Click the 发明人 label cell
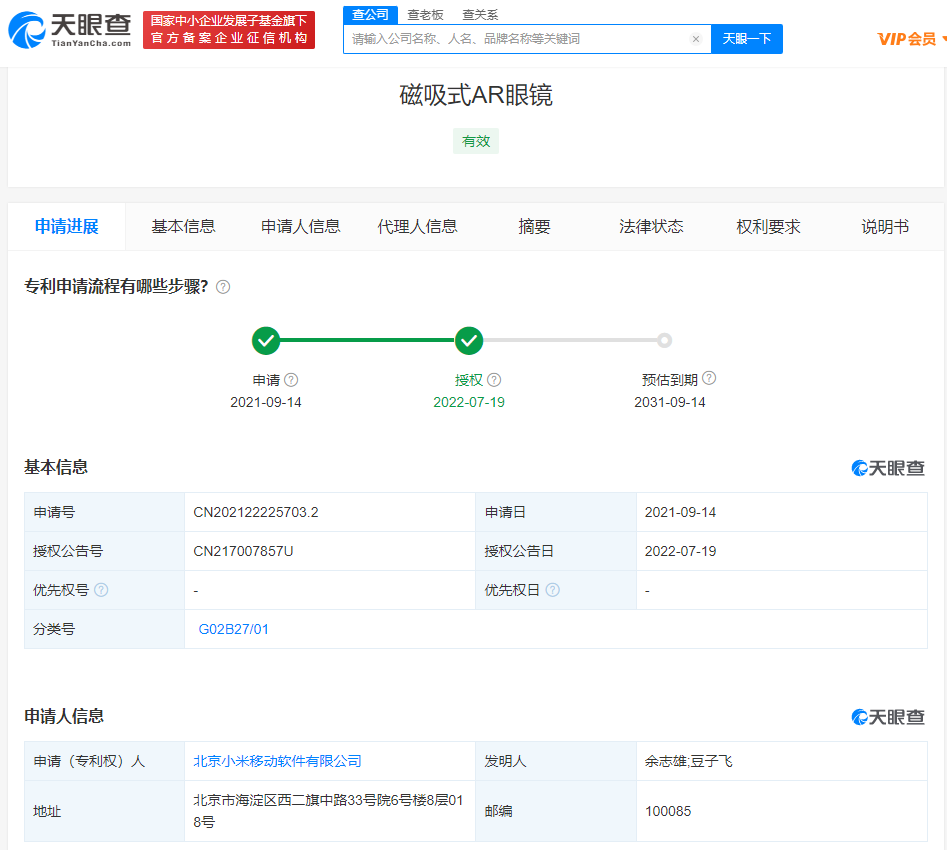 pyautogui.click(x=556, y=761)
